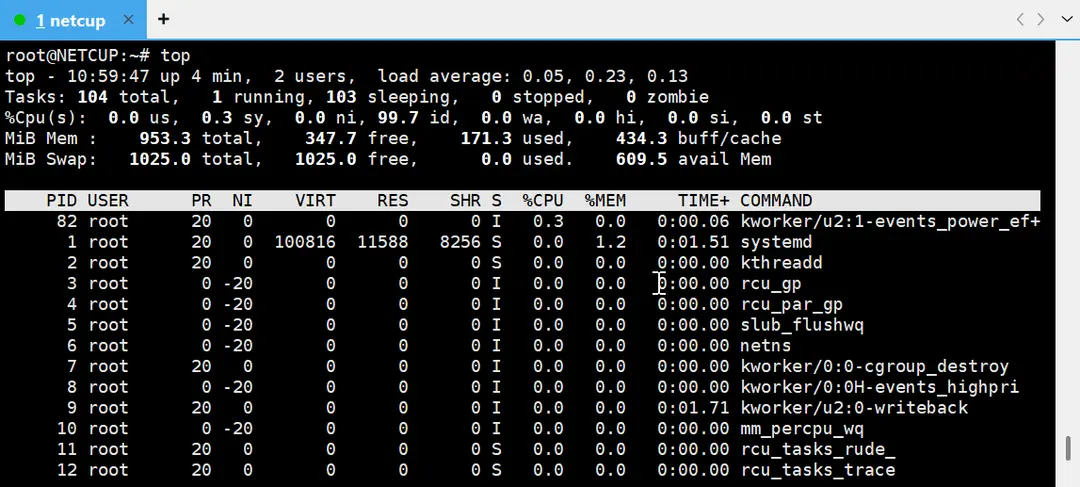Grab the terminal vertical scrollbar thumb

coord(1067,446)
